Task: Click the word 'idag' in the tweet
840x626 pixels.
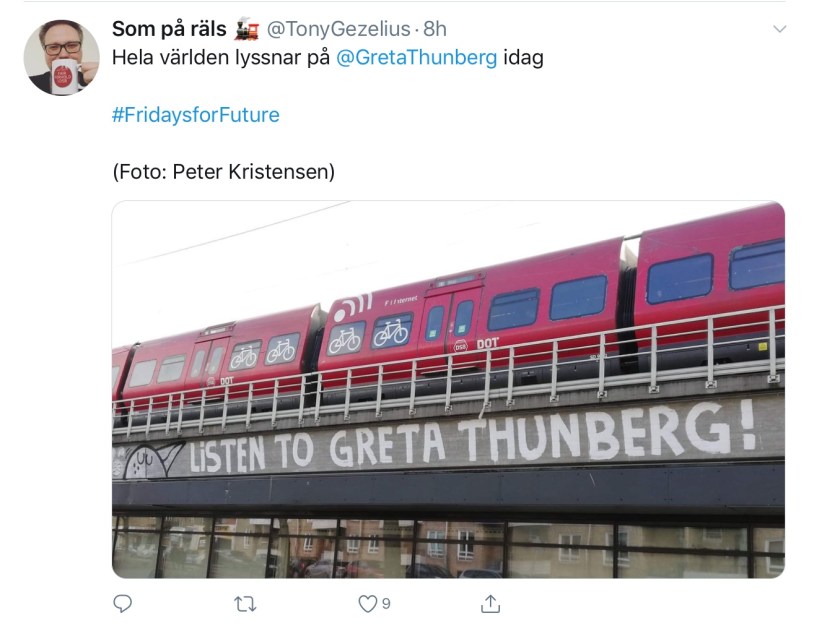Action: [523, 57]
